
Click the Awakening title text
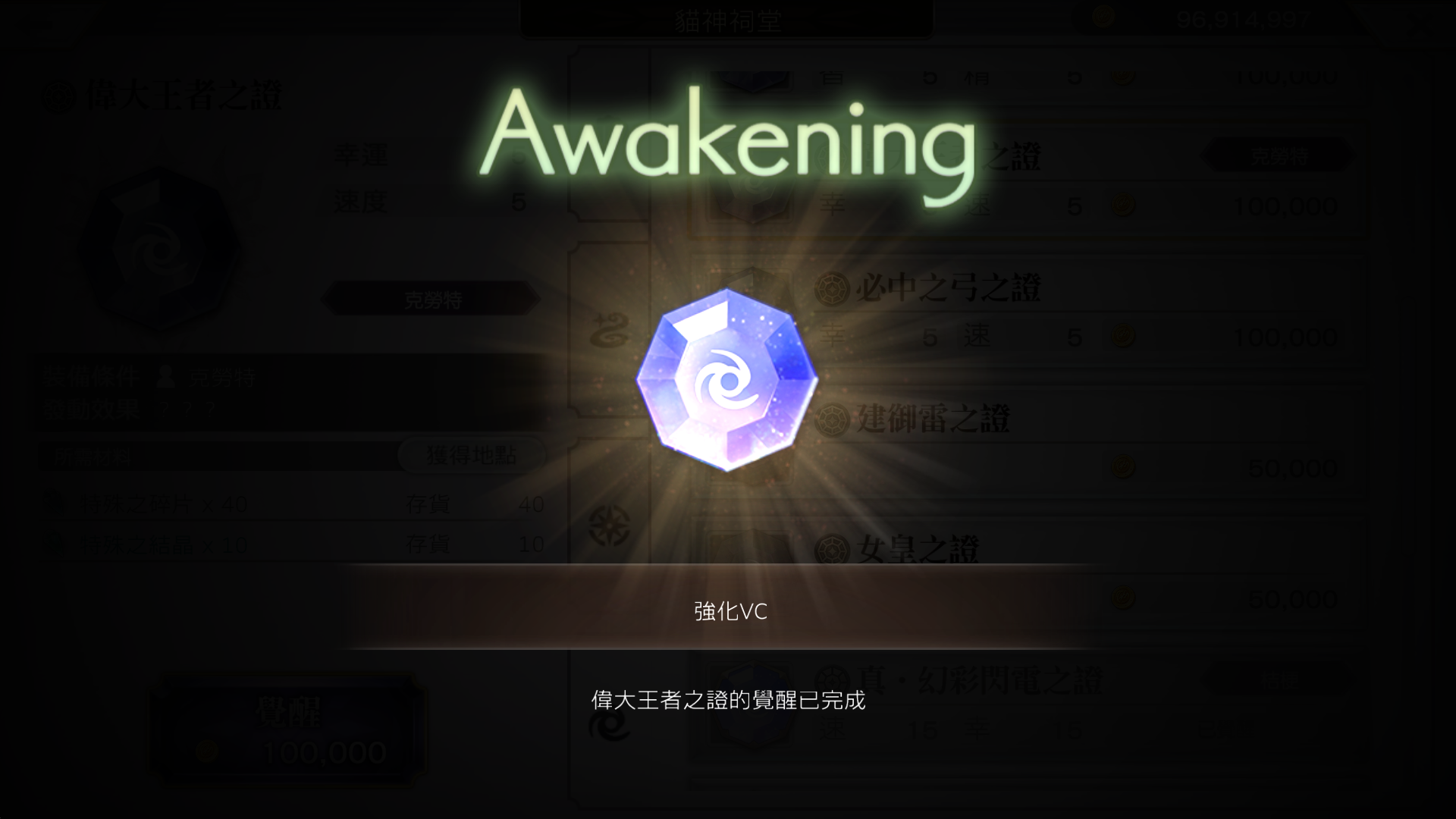tap(726, 146)
